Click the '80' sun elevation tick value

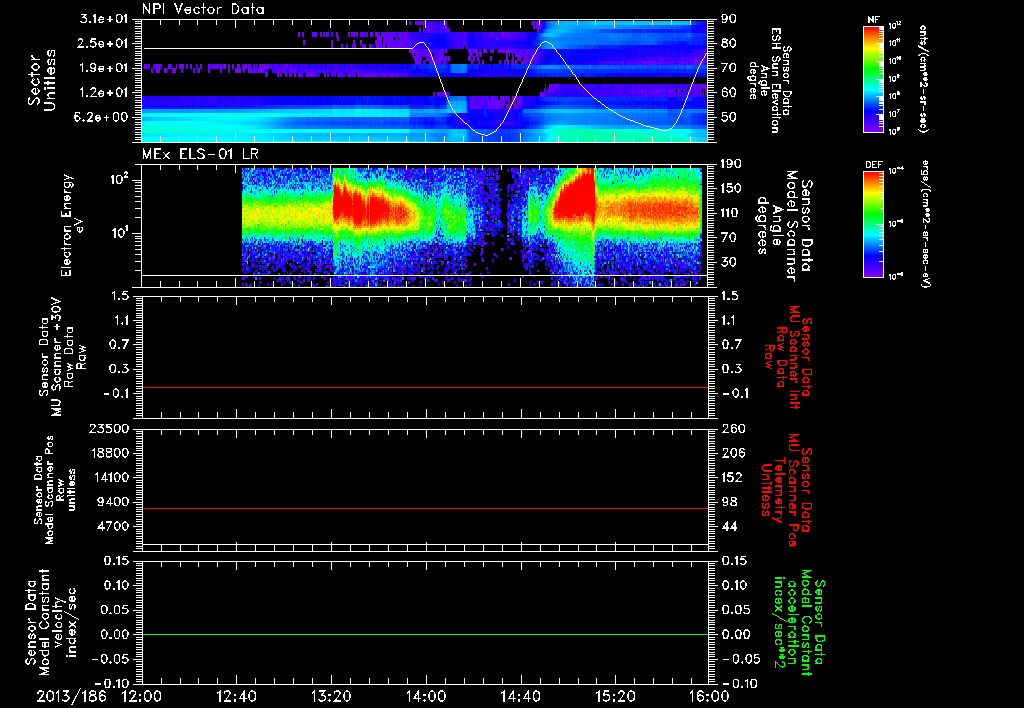click(729, 43)
